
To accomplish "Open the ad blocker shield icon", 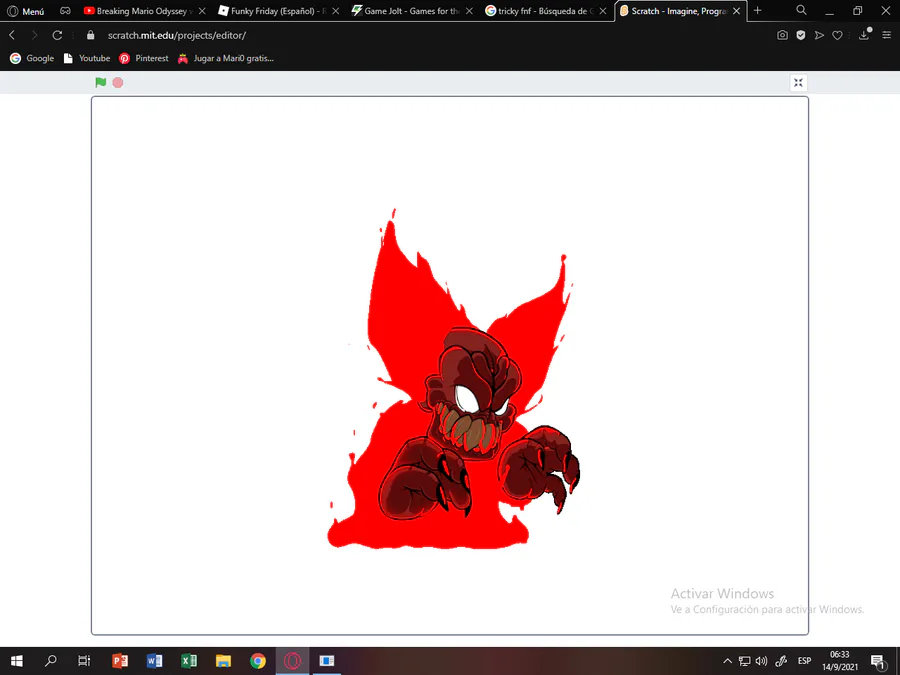I will (x=801, y=35).
